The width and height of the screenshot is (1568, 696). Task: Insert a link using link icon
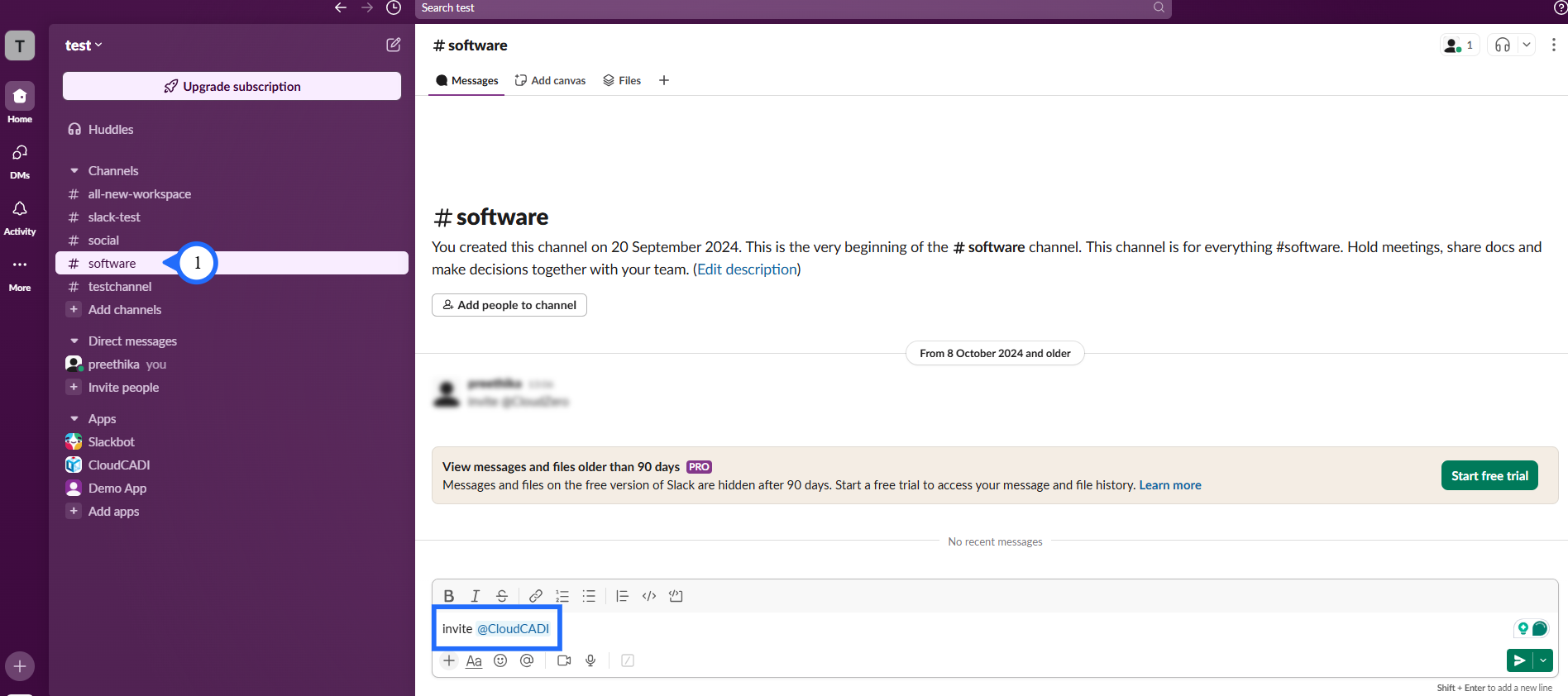coord(536,596)
